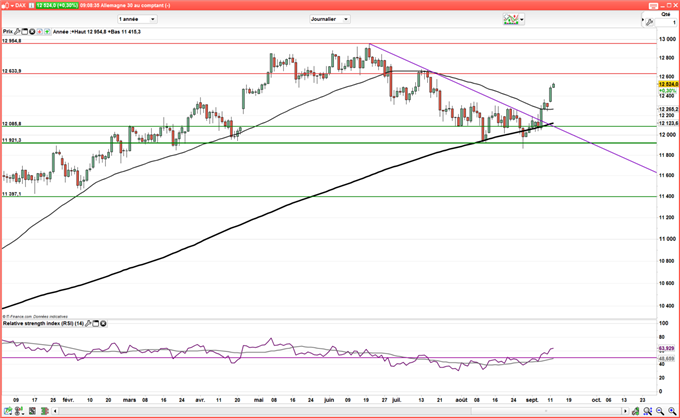Close the Prix panel with black X icon
Viewport: 680px width, 418px height.
[32, 32]
